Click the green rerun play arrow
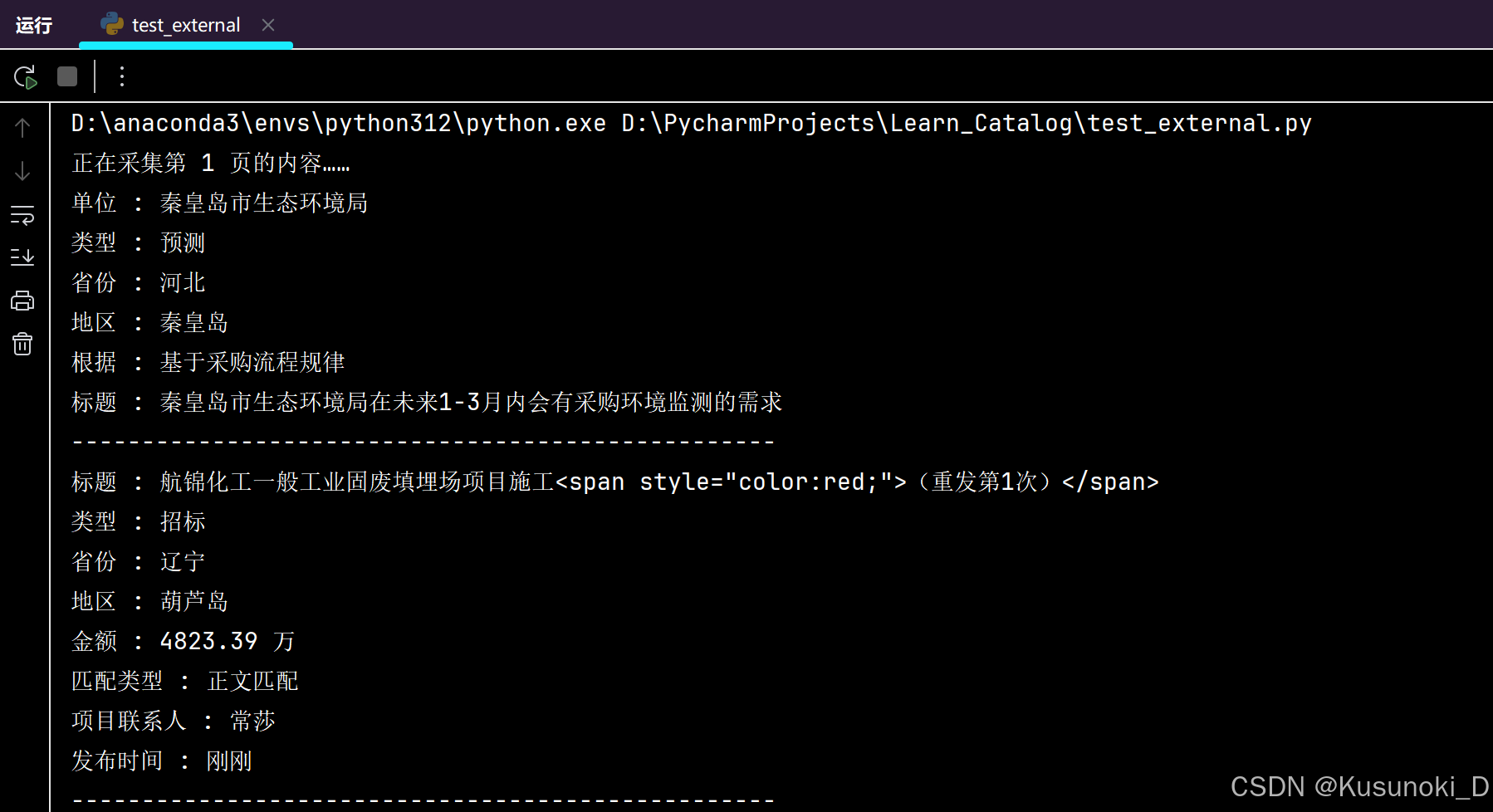The image size is (1493, 812). point(25,76)
